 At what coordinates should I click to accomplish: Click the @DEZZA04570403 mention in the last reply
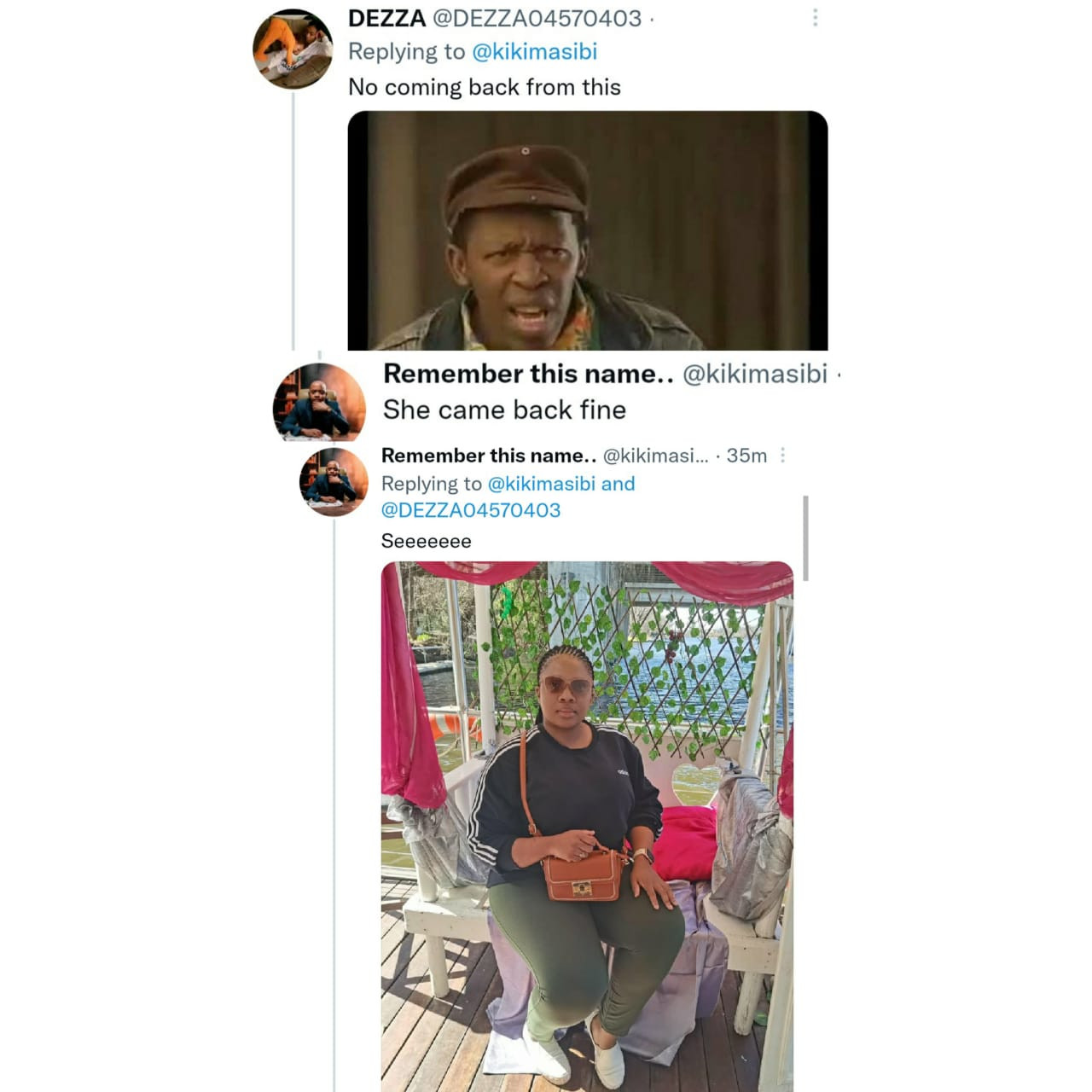point(470,510)
